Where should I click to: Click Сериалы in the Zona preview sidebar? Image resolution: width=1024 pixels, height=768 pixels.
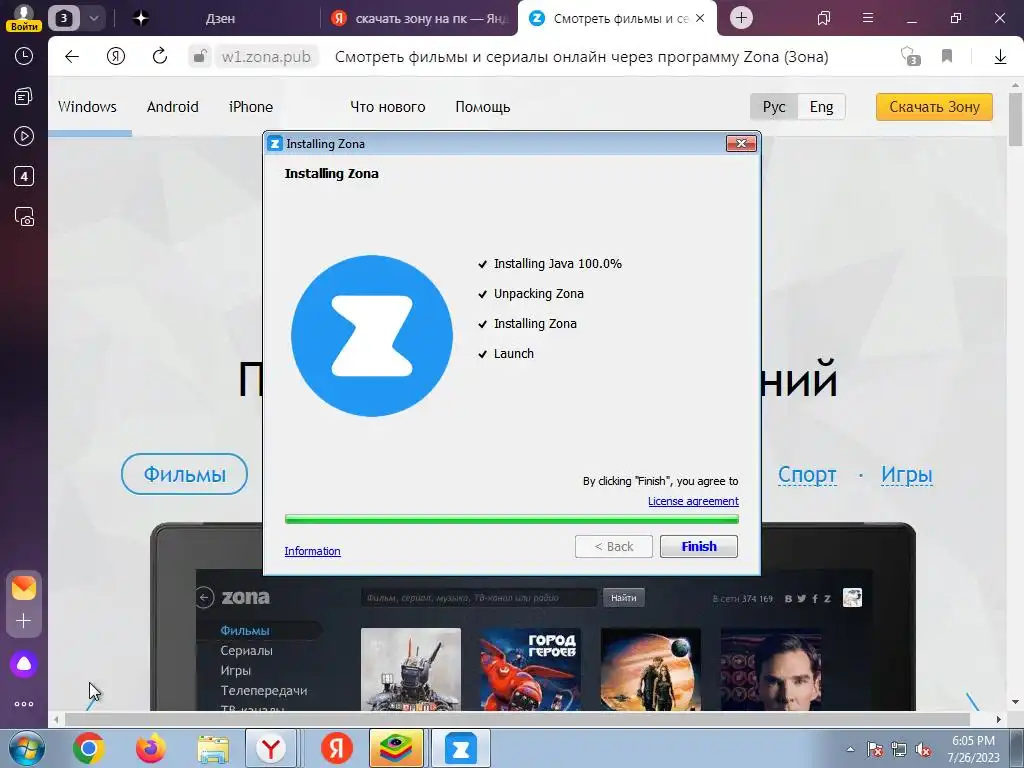click(x=246, y=650)
